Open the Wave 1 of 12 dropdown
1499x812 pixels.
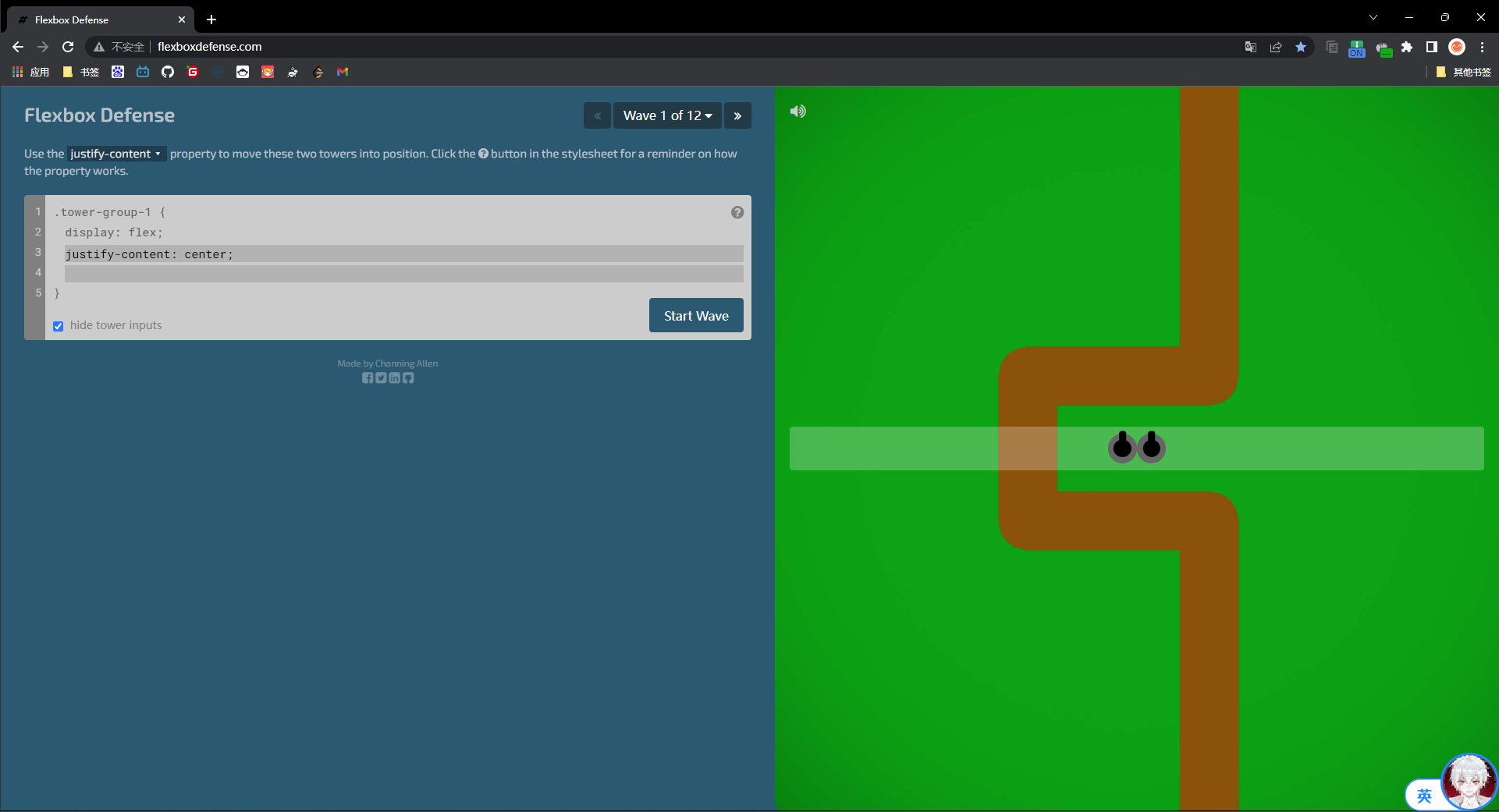point(667,115)
